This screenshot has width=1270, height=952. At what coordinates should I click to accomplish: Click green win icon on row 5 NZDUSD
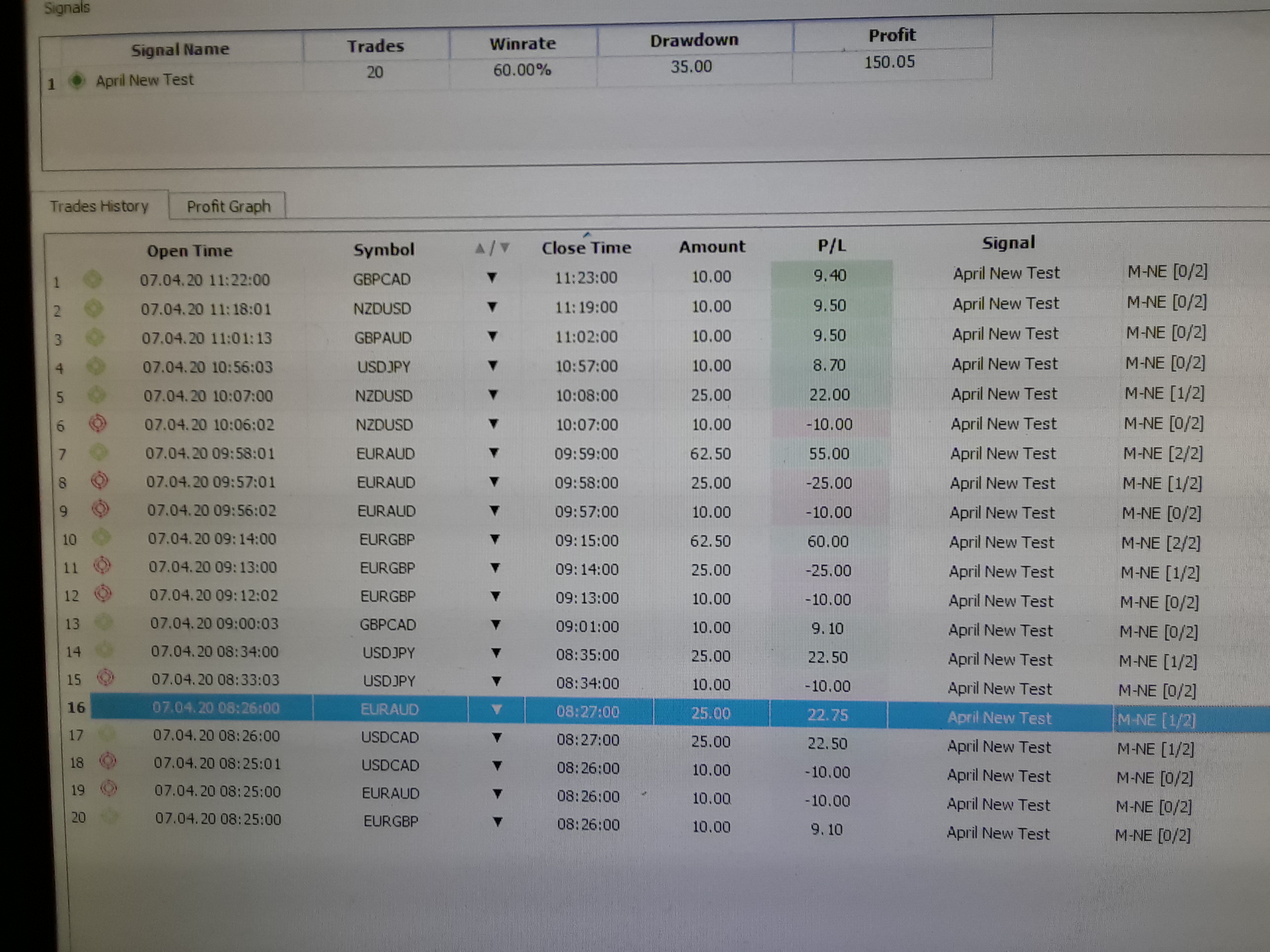click(x=97, y=395)
